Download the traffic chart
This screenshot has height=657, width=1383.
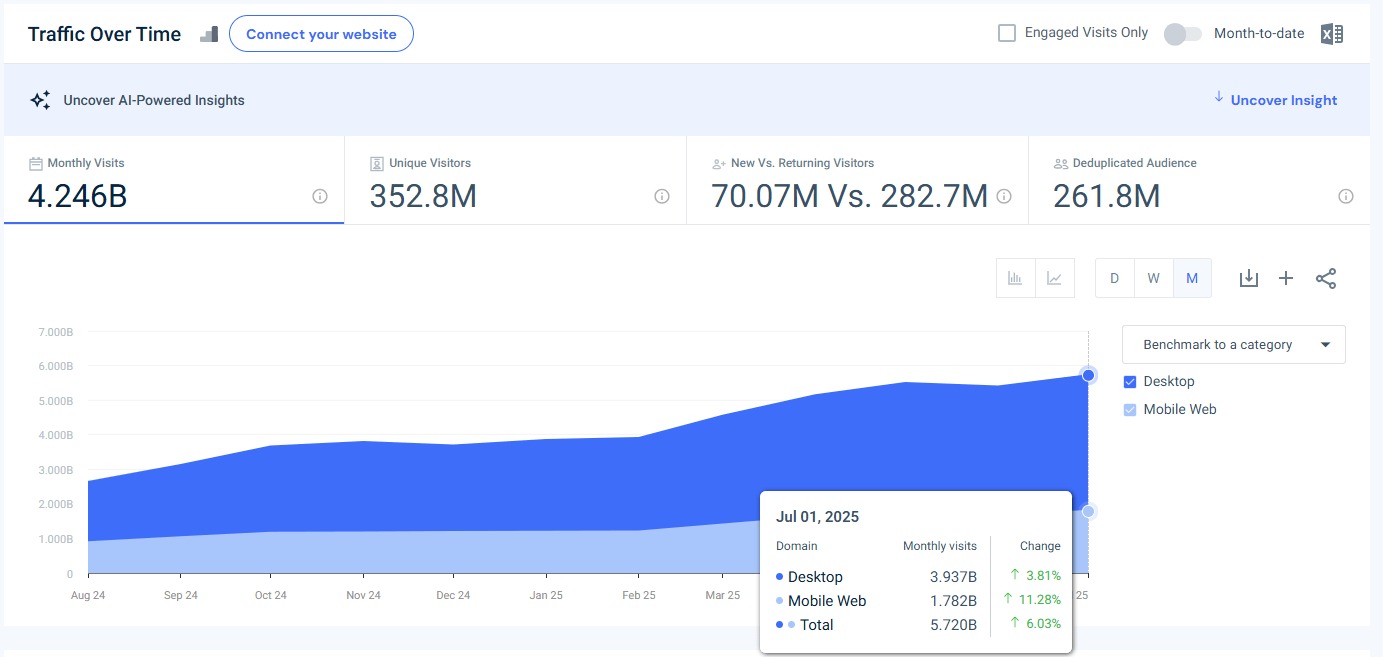click(x=1248, y=278)
